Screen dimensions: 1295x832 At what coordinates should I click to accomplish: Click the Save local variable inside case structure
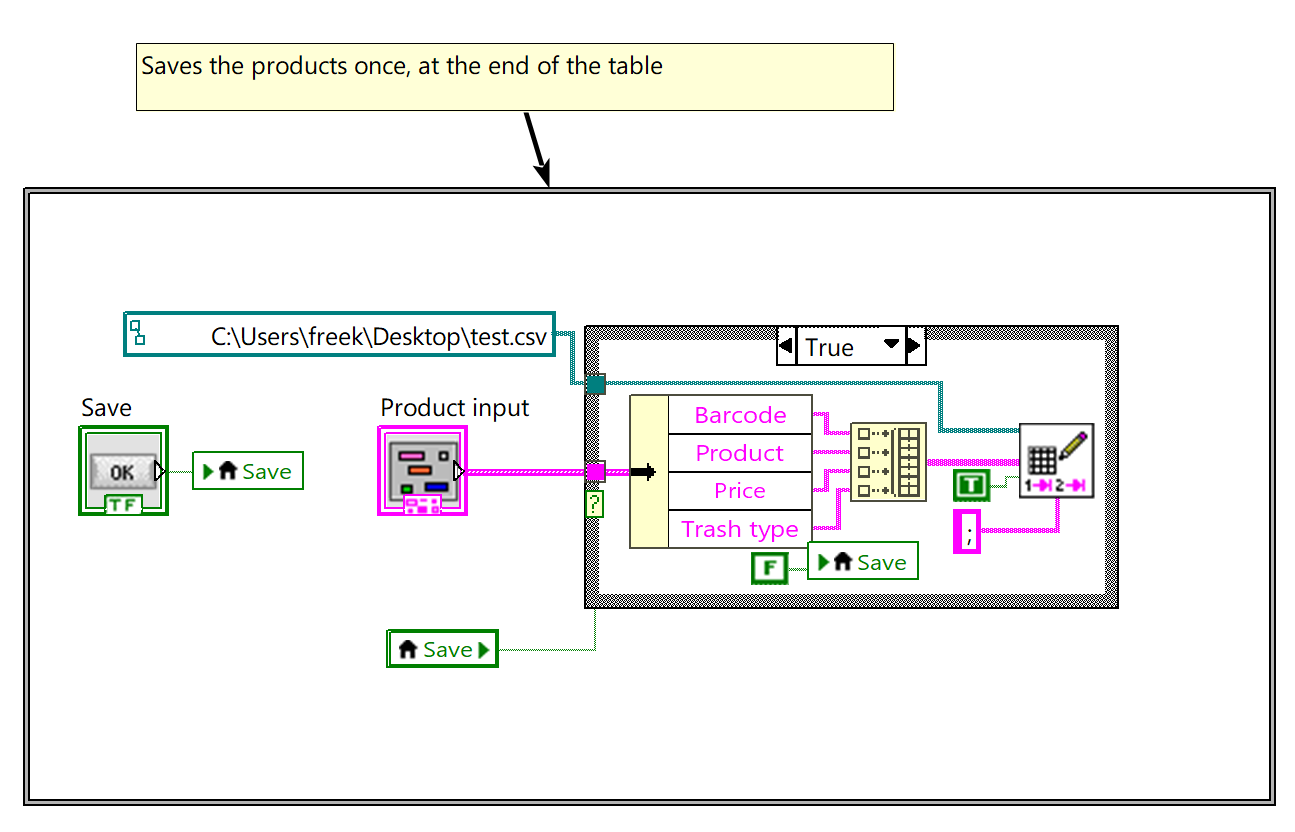862,562
